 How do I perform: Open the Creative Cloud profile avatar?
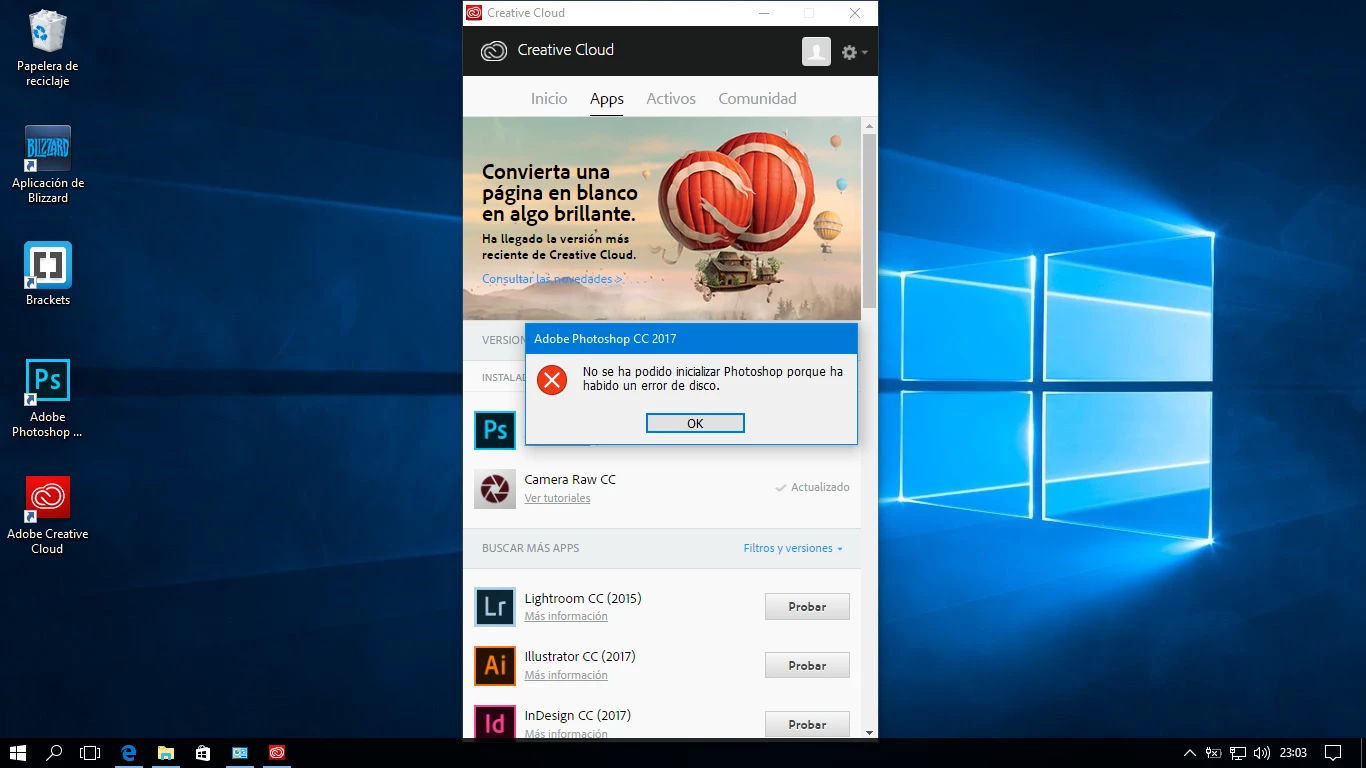(x=816, y=52)
